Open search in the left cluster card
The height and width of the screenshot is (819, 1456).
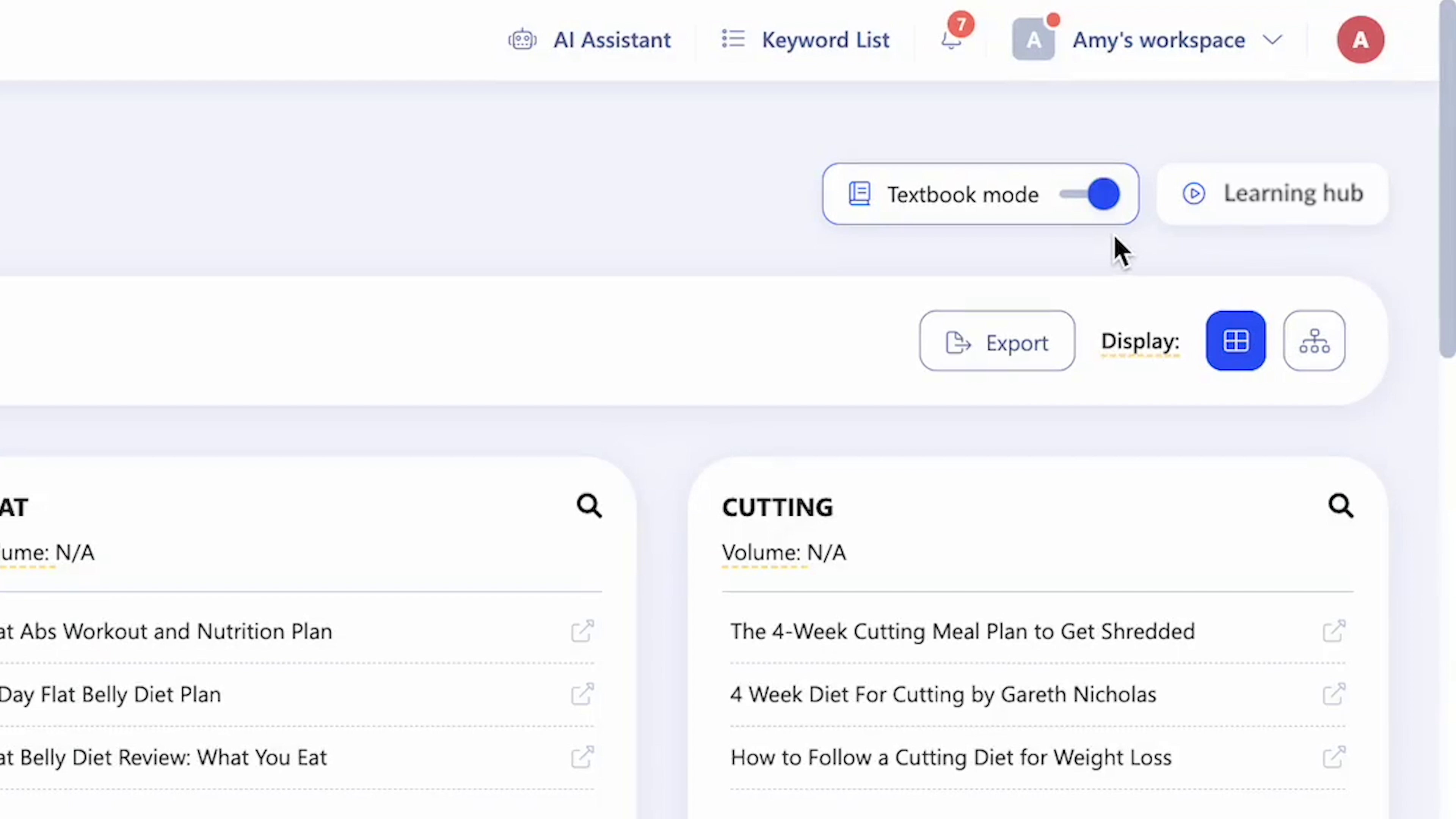[x=589, y=505]
